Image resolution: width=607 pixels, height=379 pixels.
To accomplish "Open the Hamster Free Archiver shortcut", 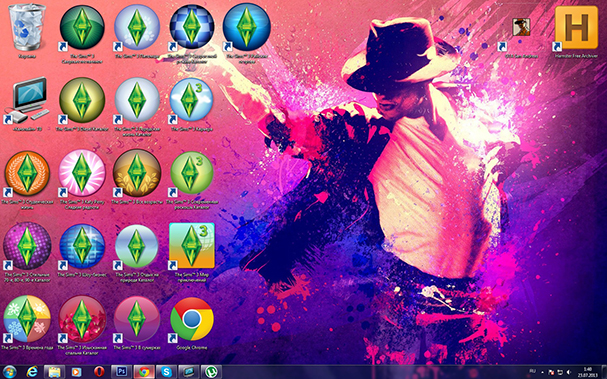I will pyautogui.click(x=576, y=27).
